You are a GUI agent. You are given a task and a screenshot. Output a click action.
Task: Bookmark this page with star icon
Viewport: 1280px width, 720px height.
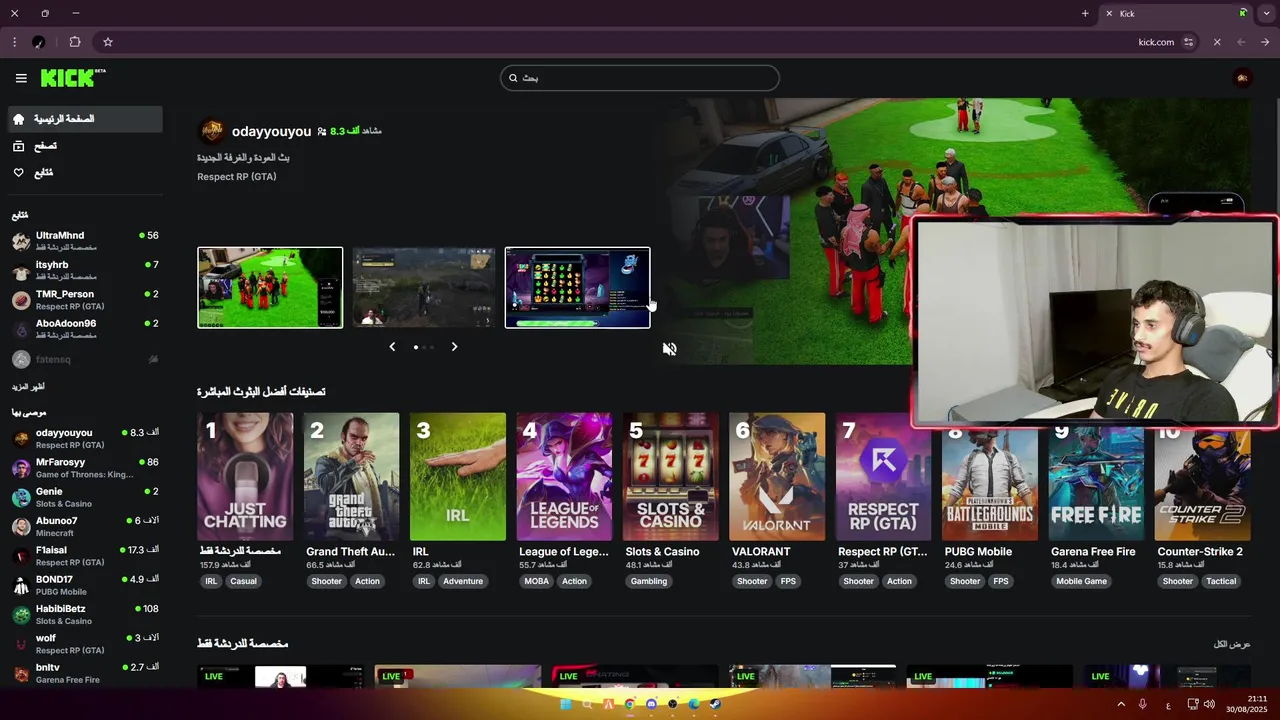coord(108,42)
